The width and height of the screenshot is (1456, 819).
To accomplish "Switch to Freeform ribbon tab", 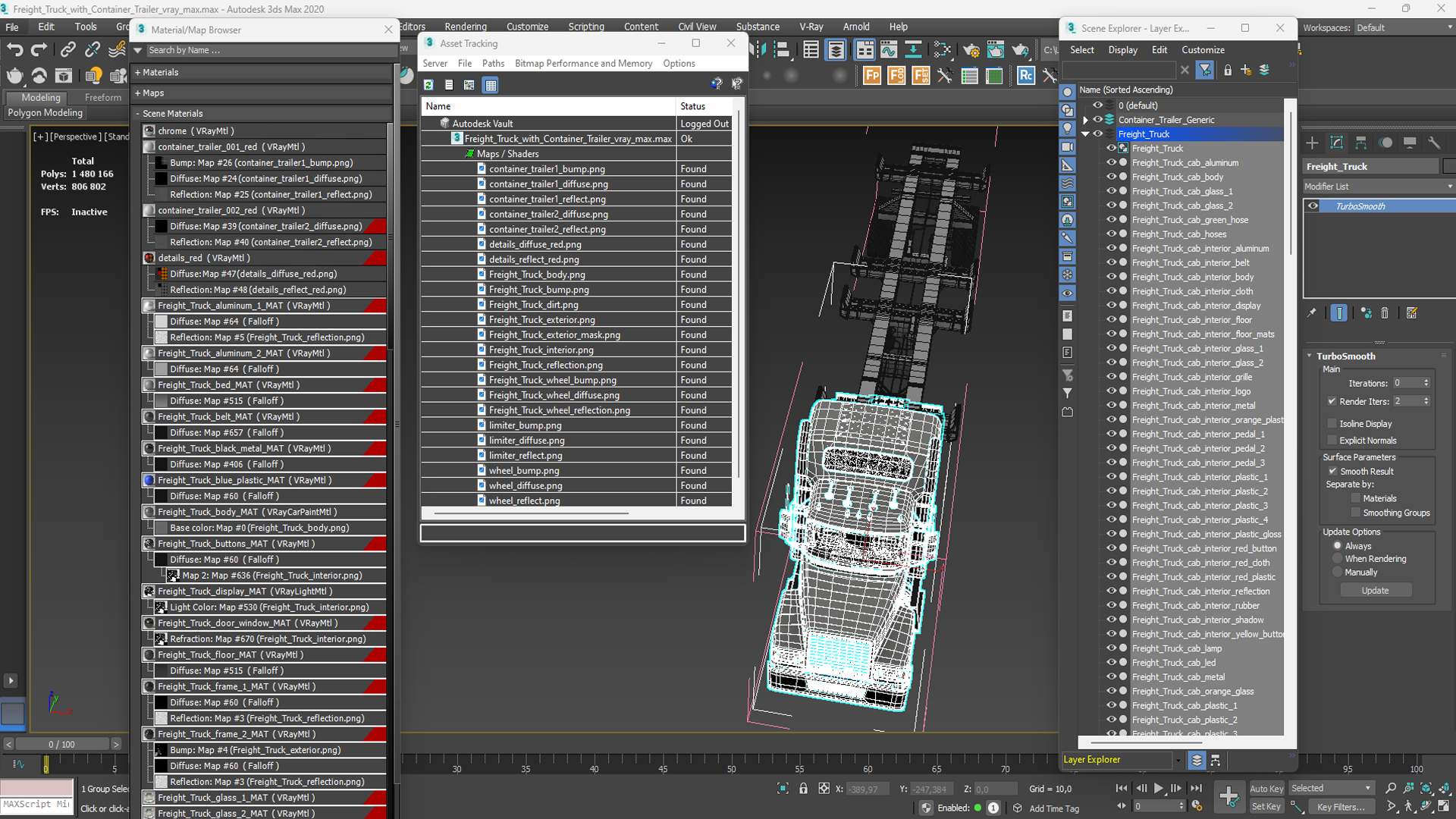I will pos(103,97).
